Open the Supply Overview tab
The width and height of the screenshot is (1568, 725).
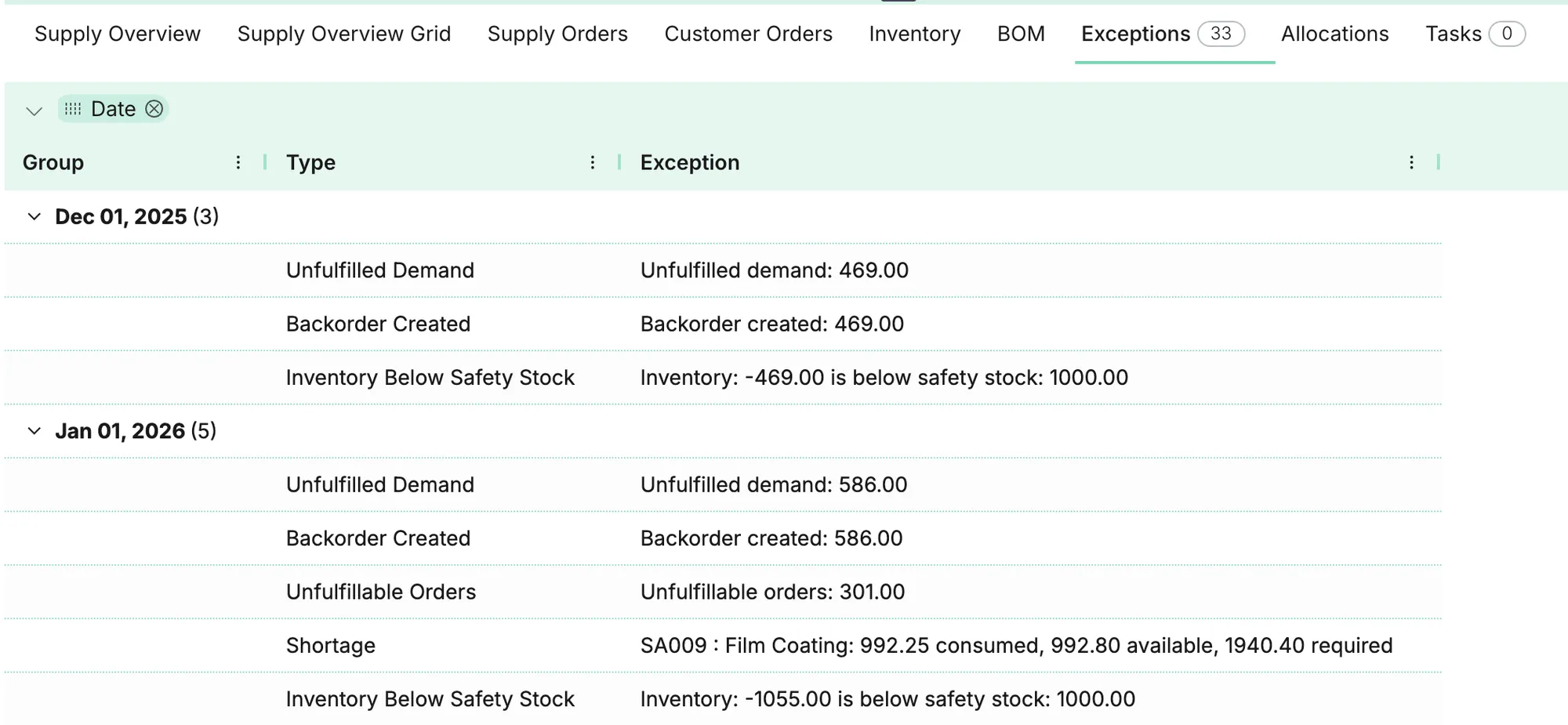(x=118, y=34)
